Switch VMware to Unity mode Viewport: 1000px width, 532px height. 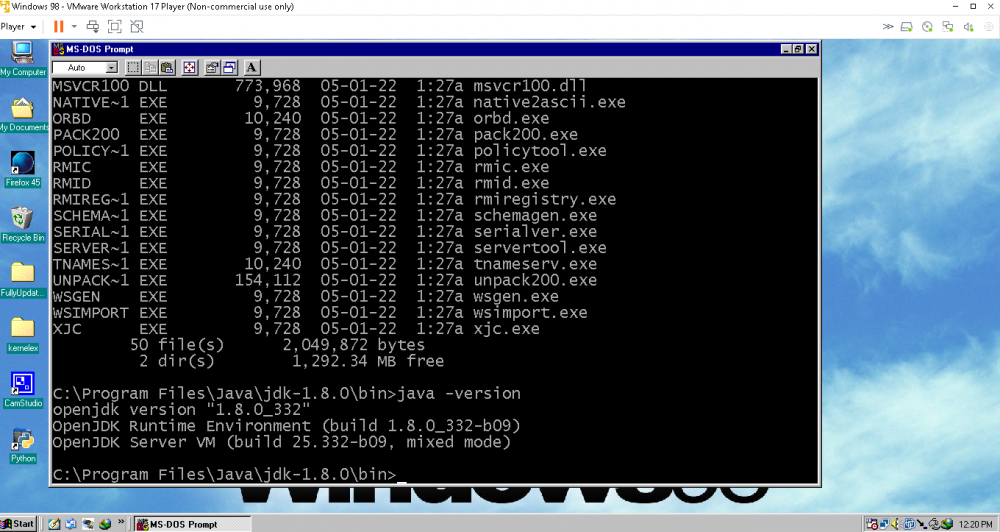(x=136, y=27)
